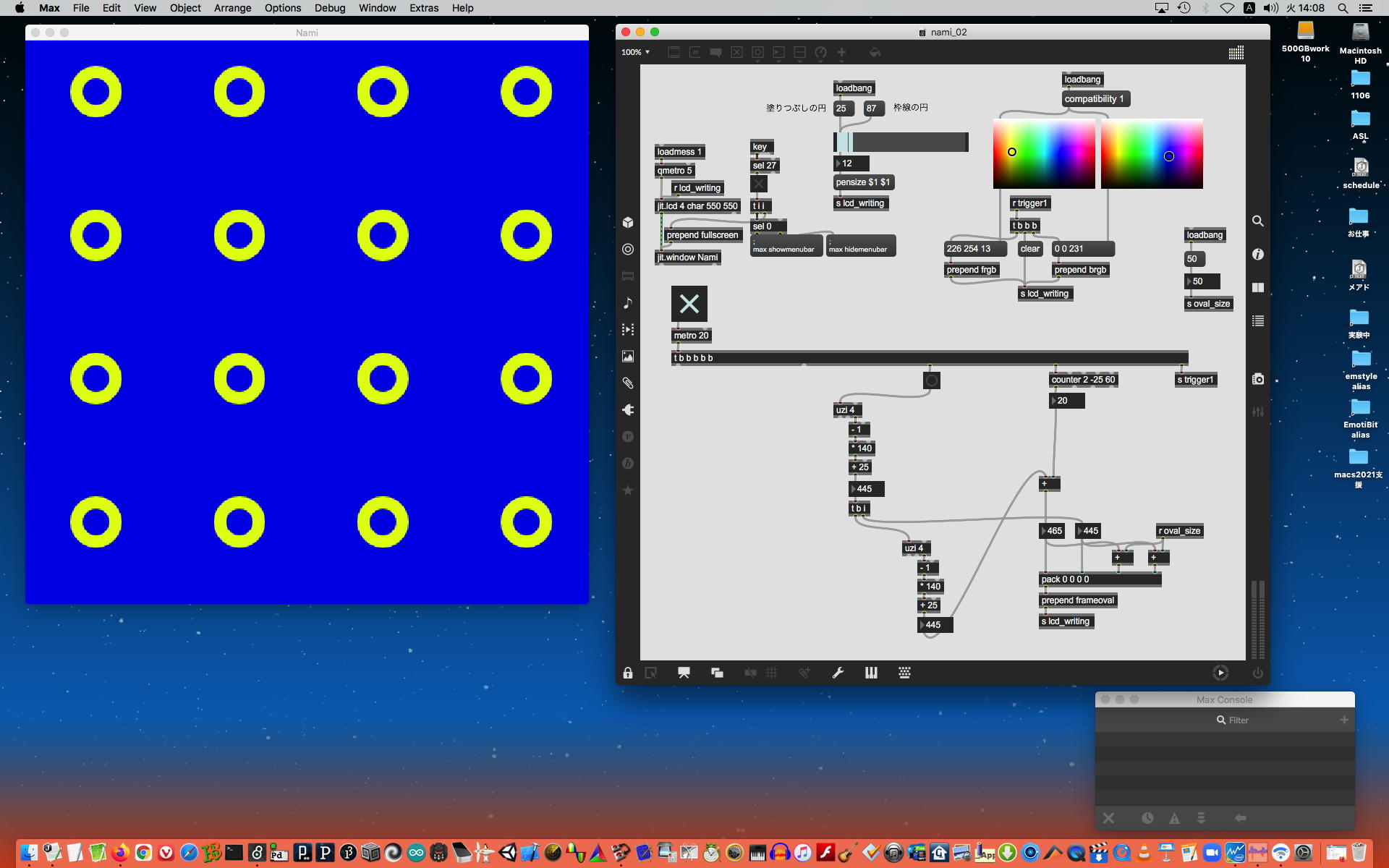This screenshot has height=868, width=1389.
Task: Click the snapshots camera icon
Action: 1258,379
